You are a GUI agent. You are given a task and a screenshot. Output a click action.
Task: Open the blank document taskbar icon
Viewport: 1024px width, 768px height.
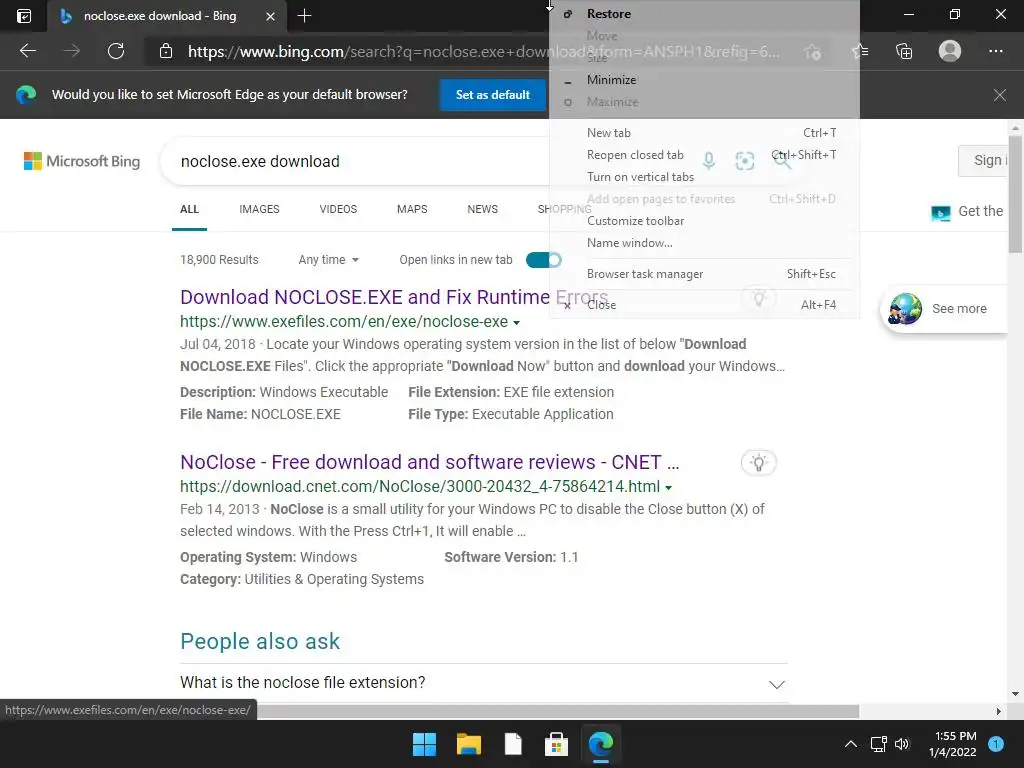(x=513, y=744)
